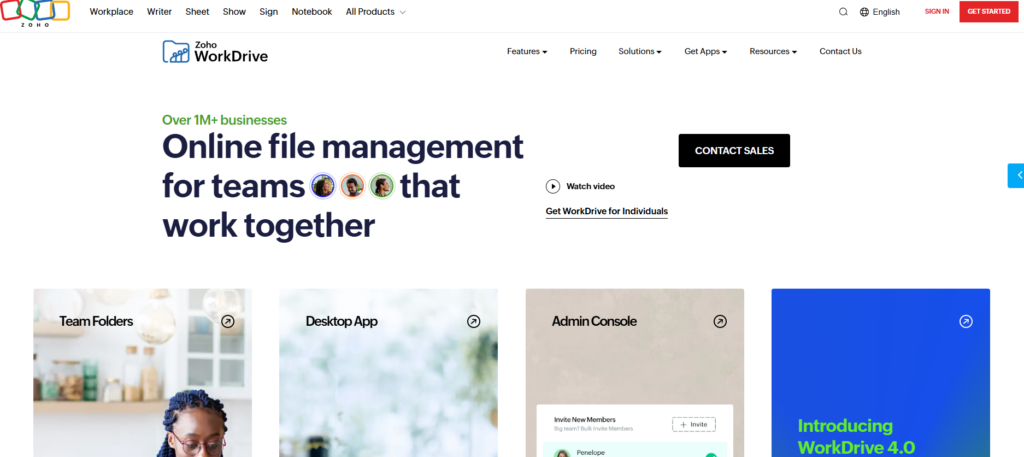Screen dimensions: 1024x457
Task: Open Admin Console card arrow icon
Action: (x=720, y=321)
